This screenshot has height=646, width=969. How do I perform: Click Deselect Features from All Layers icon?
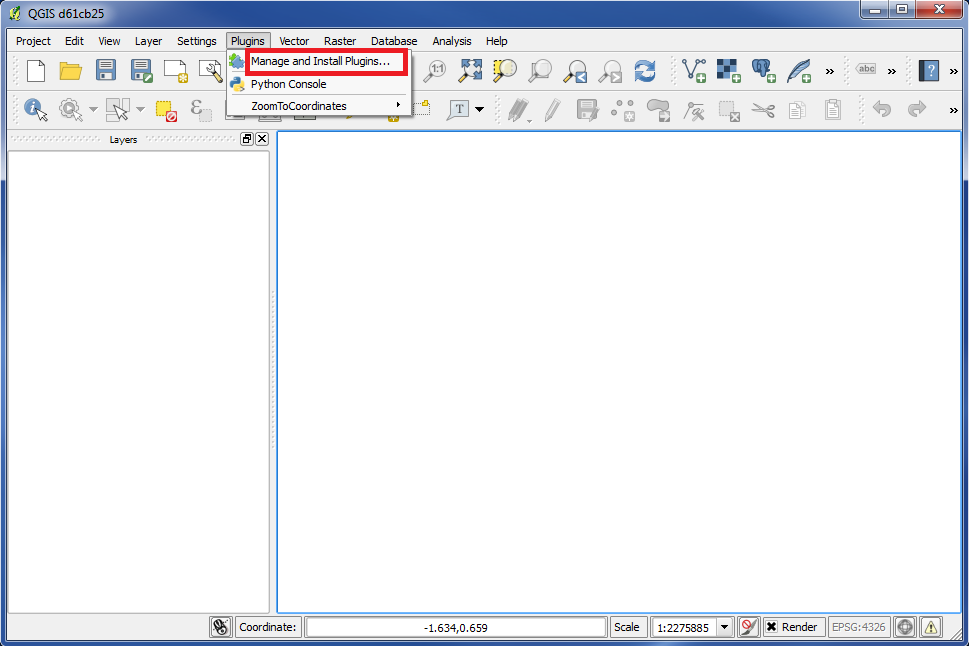point(166,110)
